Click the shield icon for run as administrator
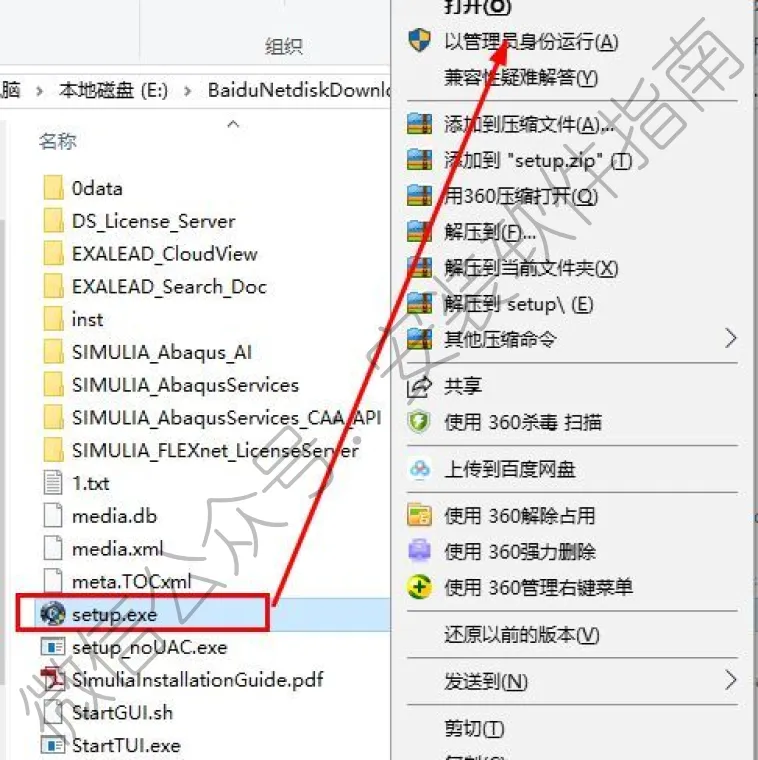Screen dimensions: 758x760 point(419,40)
